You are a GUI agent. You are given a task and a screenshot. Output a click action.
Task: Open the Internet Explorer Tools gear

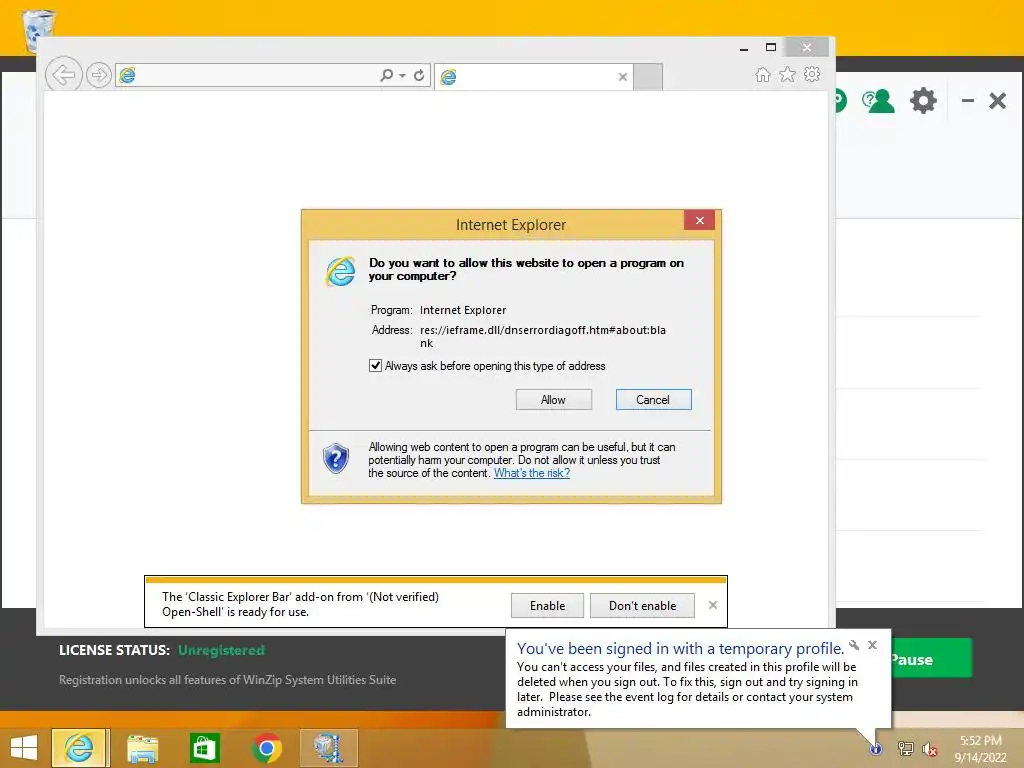pos(812,74)
